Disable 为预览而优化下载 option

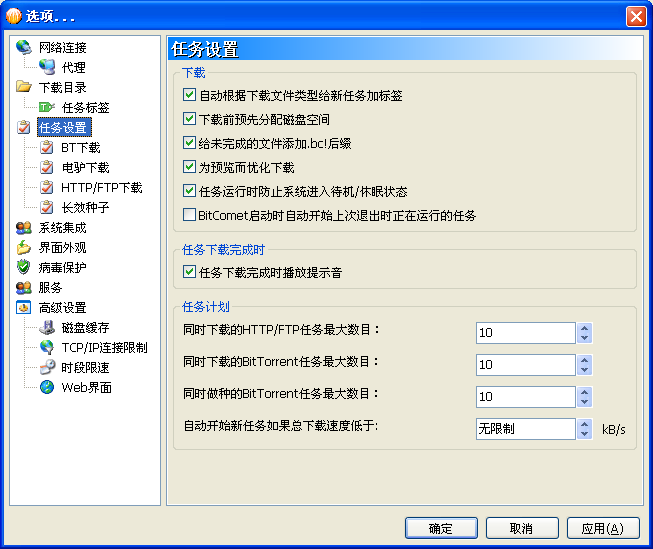(x=189, y=167)
